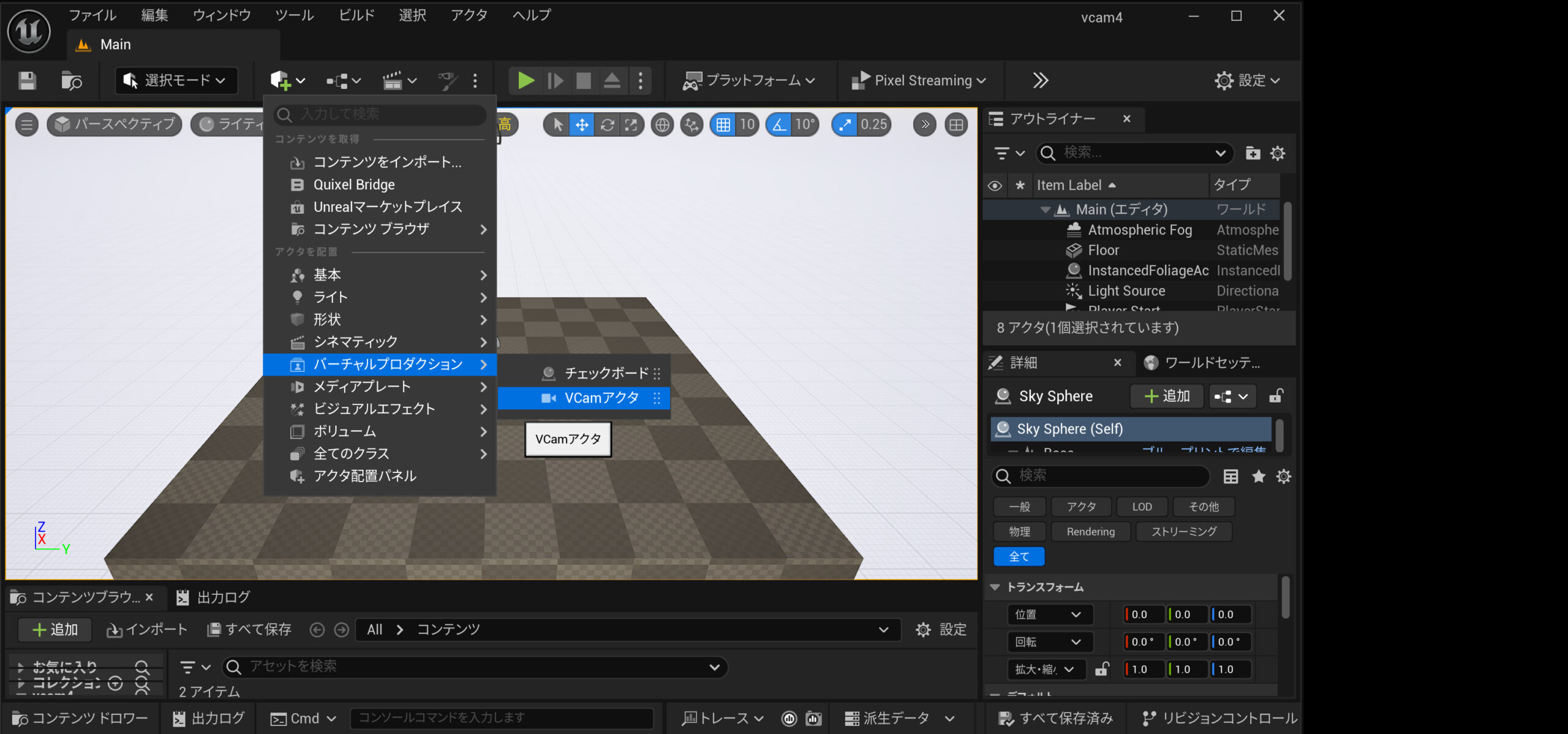Open the ビルド menu
1568x734 pixels.
point(356,15)
